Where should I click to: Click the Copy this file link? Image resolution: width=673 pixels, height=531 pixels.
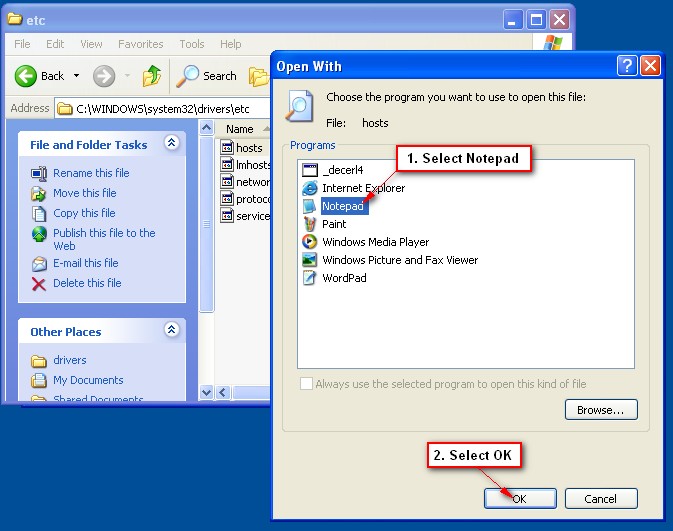tap(84, 213)
